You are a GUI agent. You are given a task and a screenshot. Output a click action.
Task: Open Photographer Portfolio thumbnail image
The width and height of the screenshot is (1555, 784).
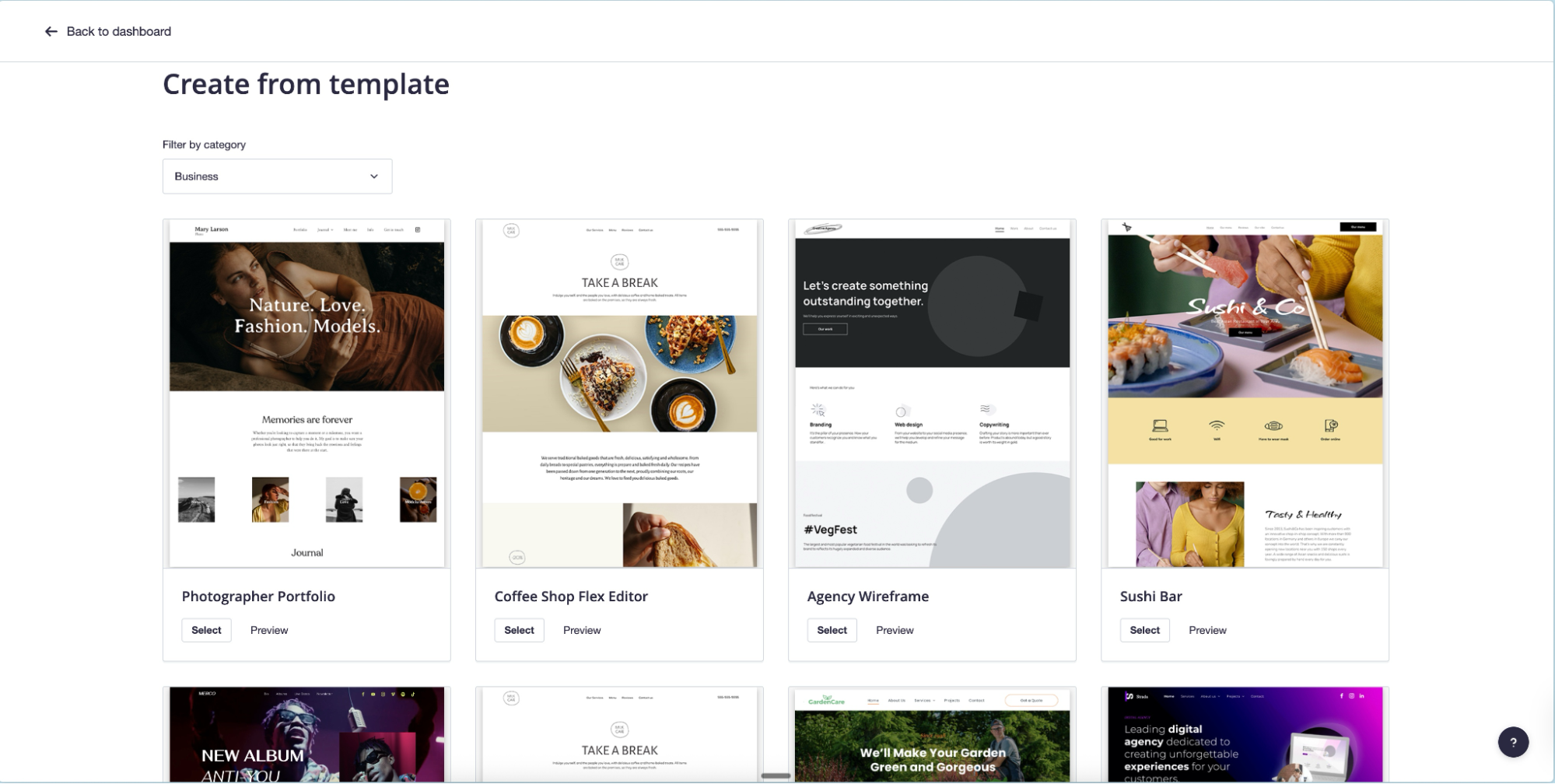tap(306, 394)
